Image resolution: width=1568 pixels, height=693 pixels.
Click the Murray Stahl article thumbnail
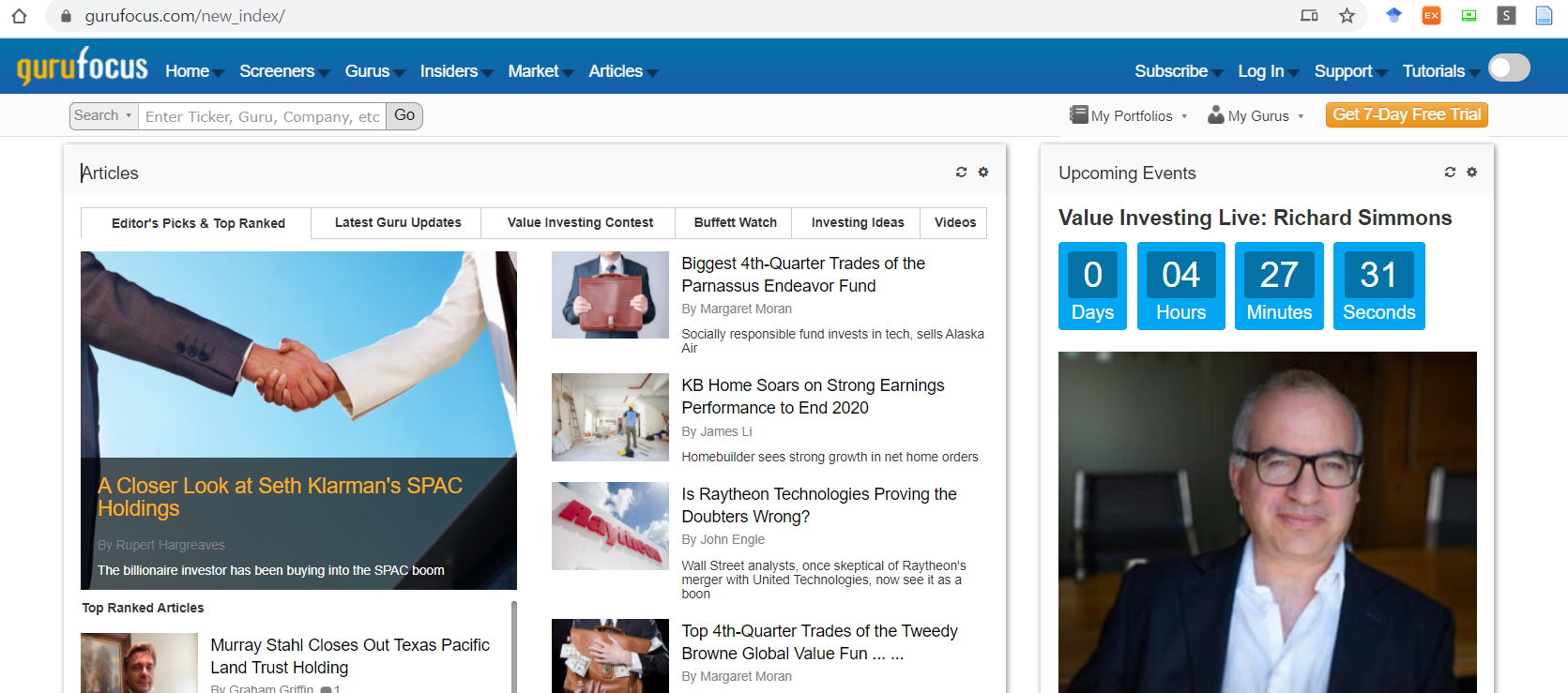pos(139,663)
